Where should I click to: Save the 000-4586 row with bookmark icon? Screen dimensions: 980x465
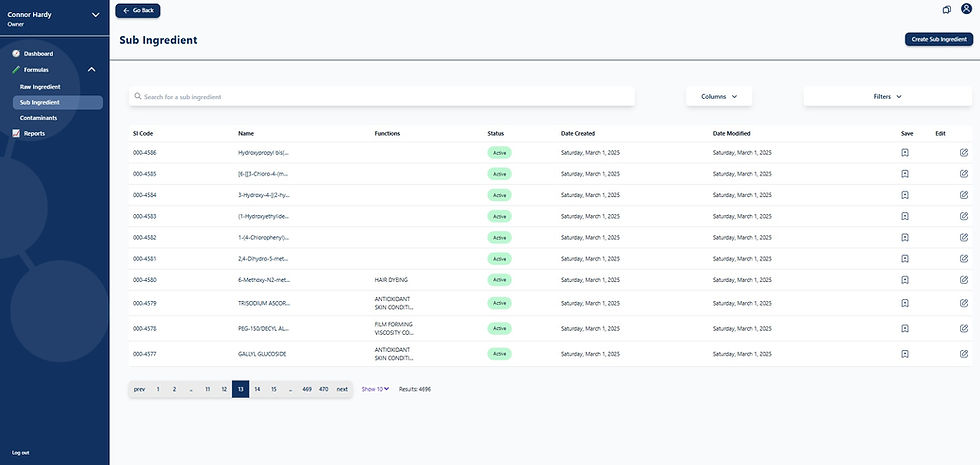[904, 152]
